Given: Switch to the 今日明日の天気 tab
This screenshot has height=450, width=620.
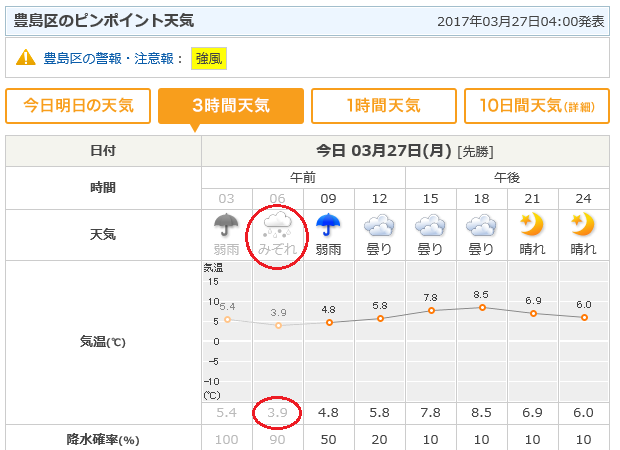Looking at the screenshot, I should [x=78, y=106].
